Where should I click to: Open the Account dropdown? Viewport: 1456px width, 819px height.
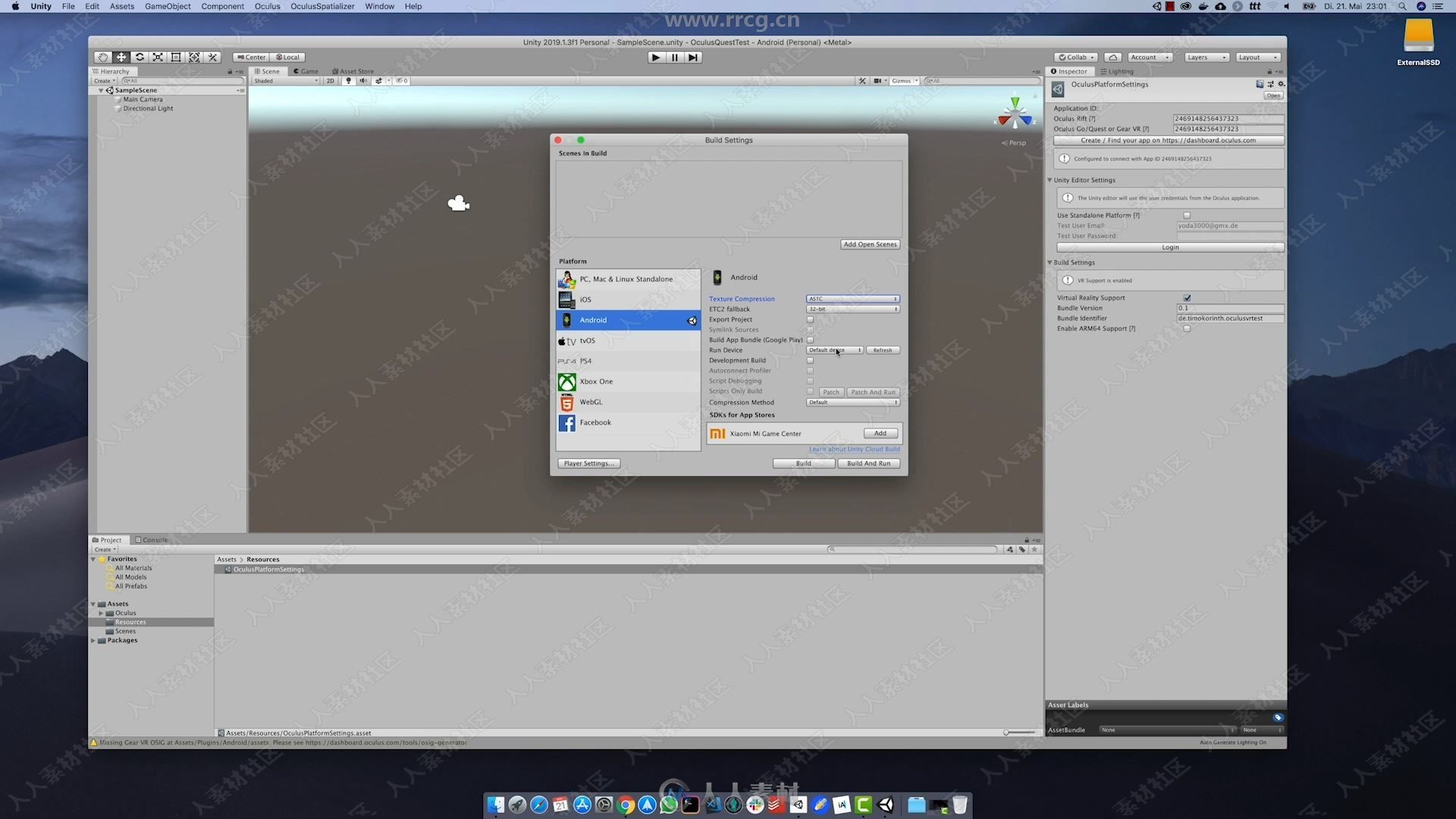point(1150,57)
